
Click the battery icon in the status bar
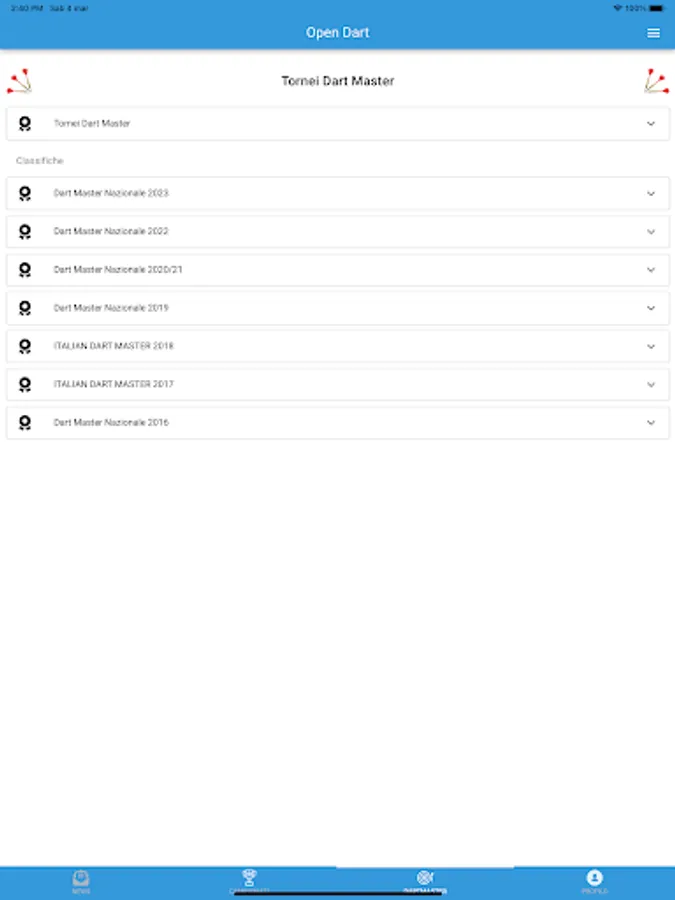point(656,8)
